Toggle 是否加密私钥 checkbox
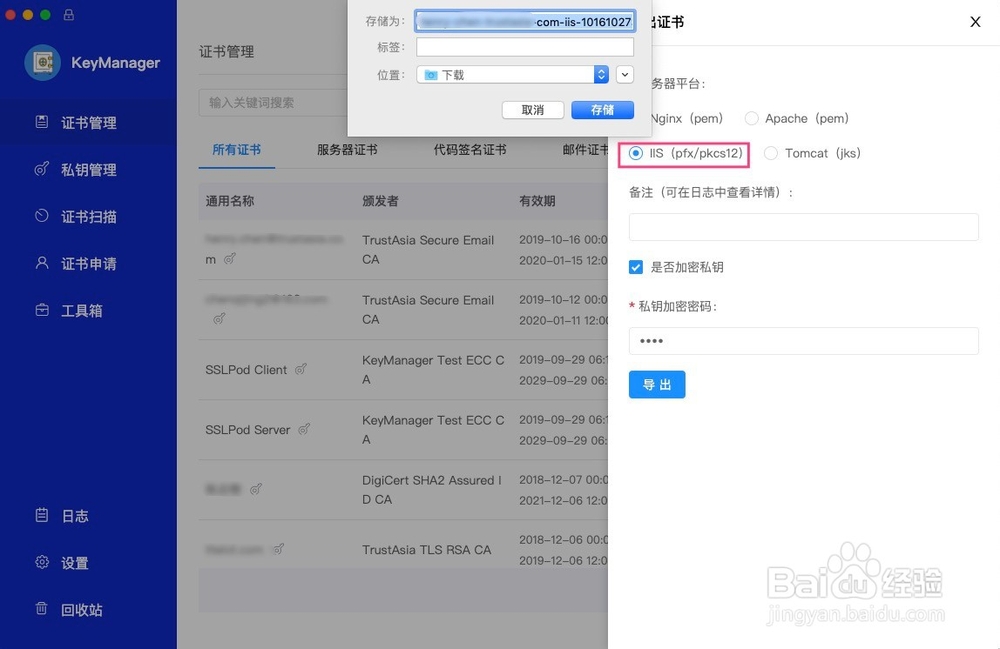1000x649 pixels. (x=636, y=267)
